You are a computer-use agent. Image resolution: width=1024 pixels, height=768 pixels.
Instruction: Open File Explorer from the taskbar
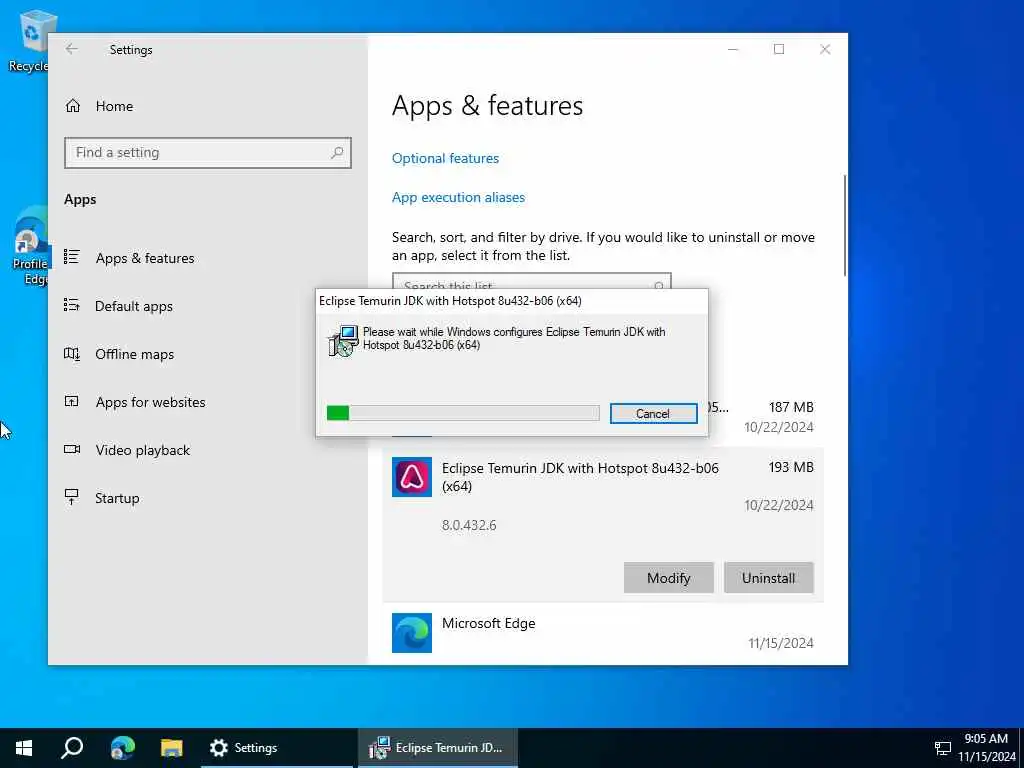point(172,748)
